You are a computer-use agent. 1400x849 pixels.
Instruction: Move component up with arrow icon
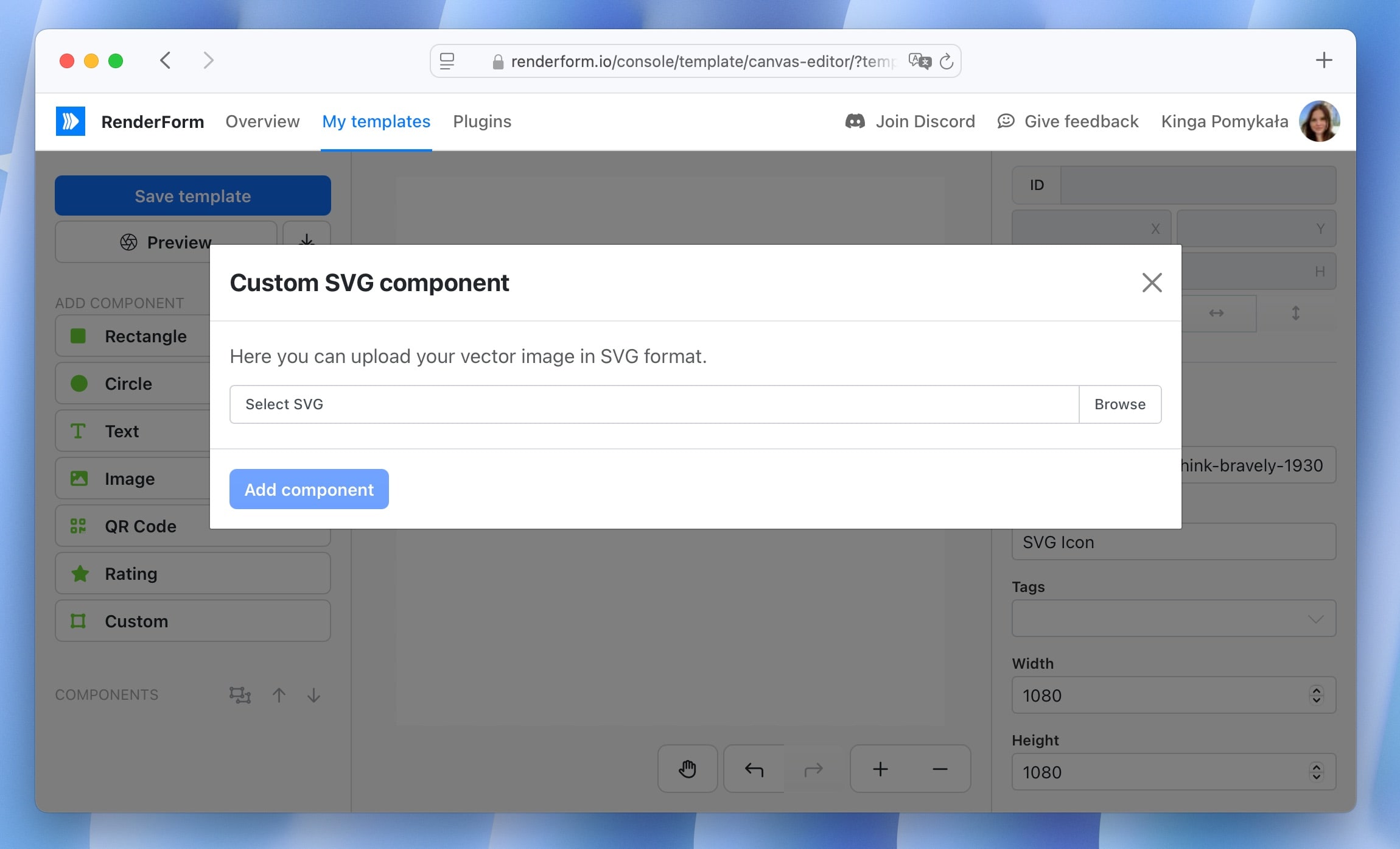(x=279, y=695)
